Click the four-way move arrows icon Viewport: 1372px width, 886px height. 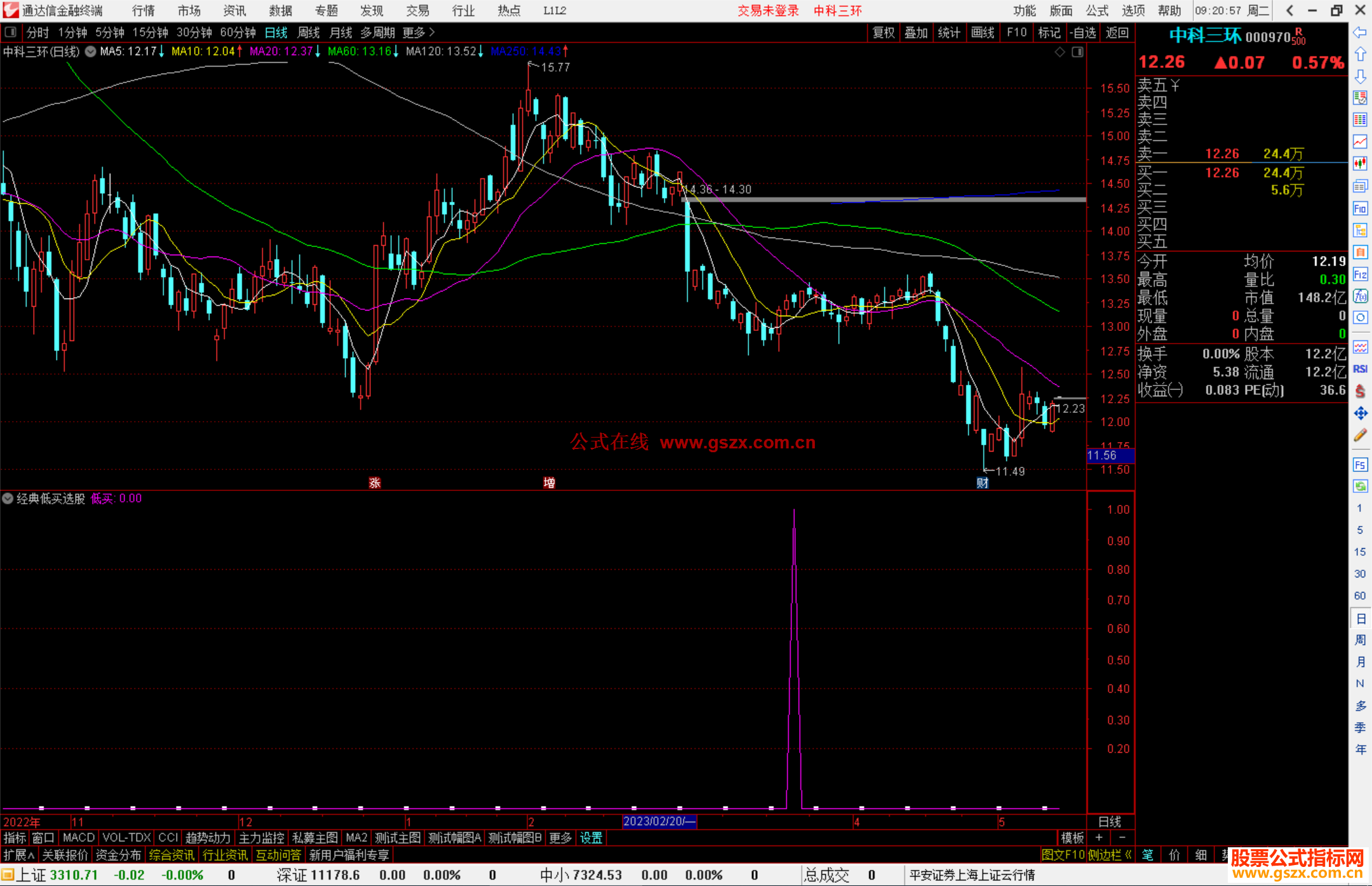pyautogui.click(x=1360, y=413)
